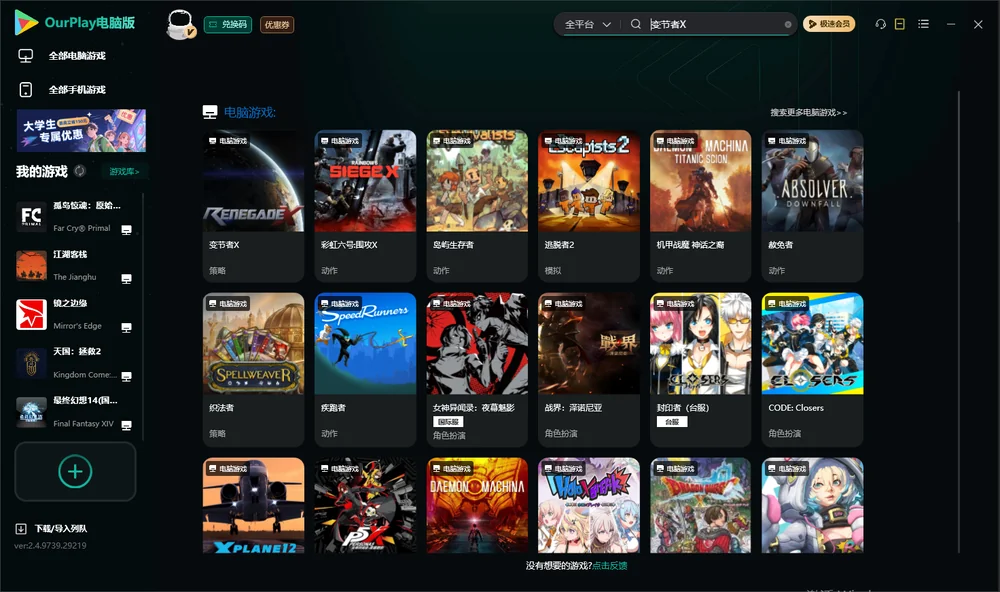Click the 电脑游戏 section monitor icon

210,112
